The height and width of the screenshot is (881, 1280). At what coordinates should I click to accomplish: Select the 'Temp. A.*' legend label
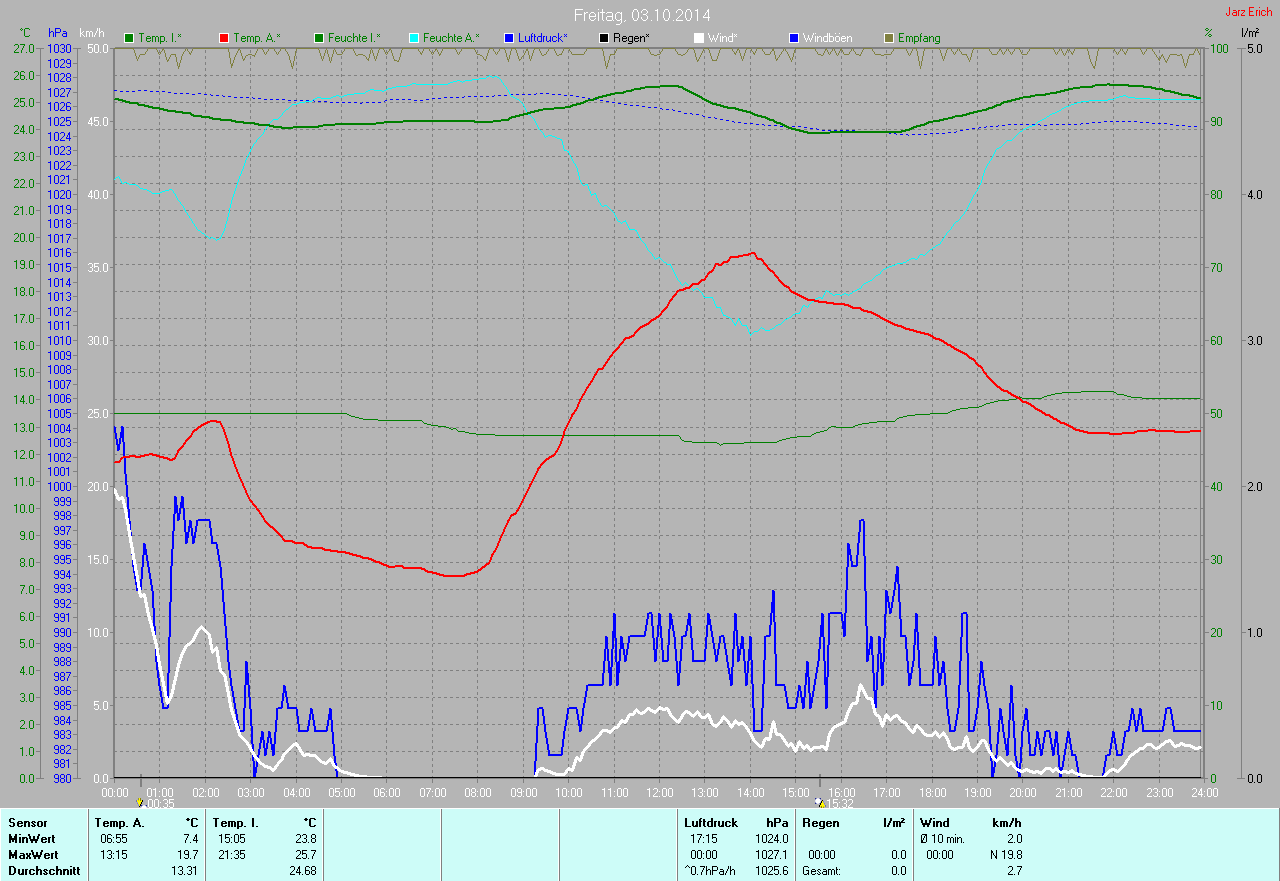pos(257,38)
